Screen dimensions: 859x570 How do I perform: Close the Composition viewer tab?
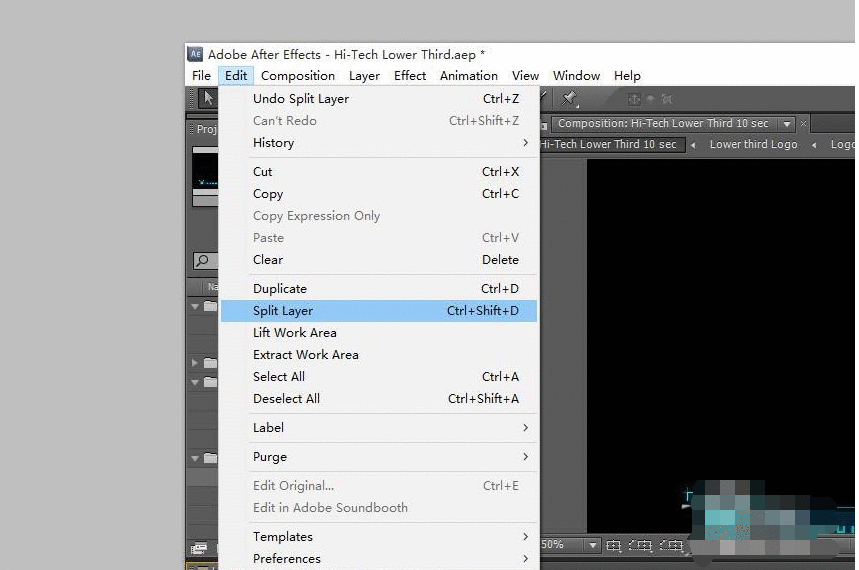(803, 124)
